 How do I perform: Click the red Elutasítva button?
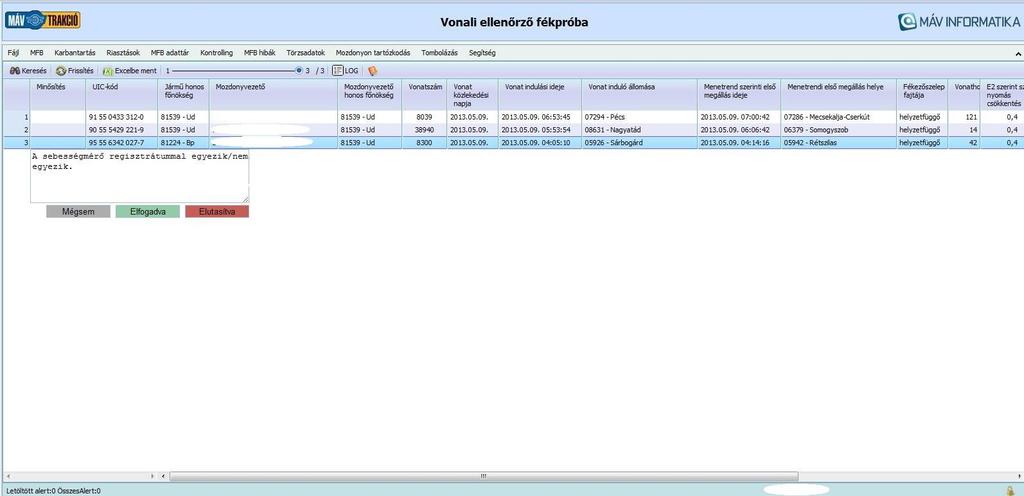click(x=217, y=211)
